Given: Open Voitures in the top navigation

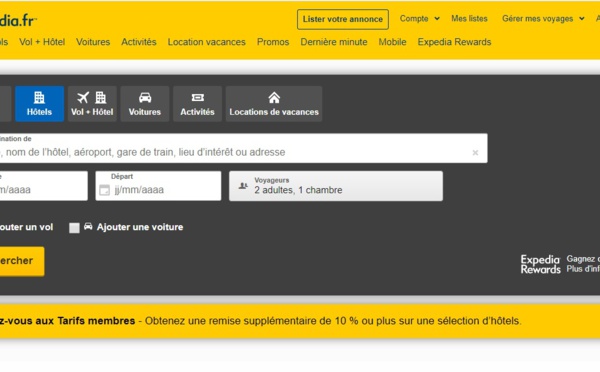Looking at the screenshot, I should (x=93, y=42).
